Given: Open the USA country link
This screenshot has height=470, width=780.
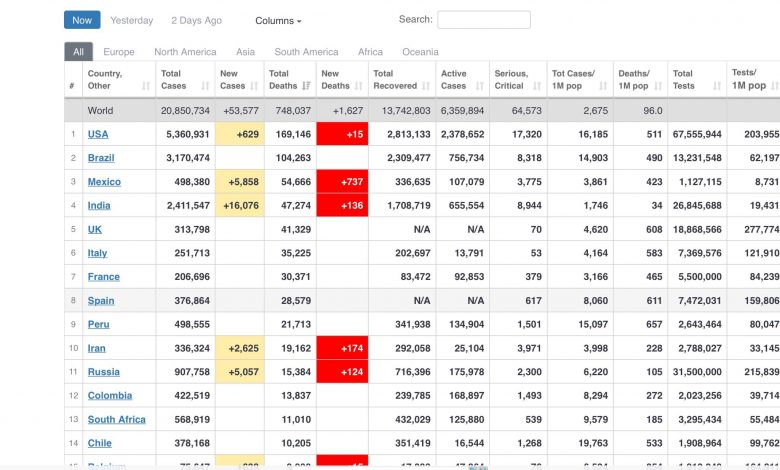Looking at the screenshot, I should [98, 134].
